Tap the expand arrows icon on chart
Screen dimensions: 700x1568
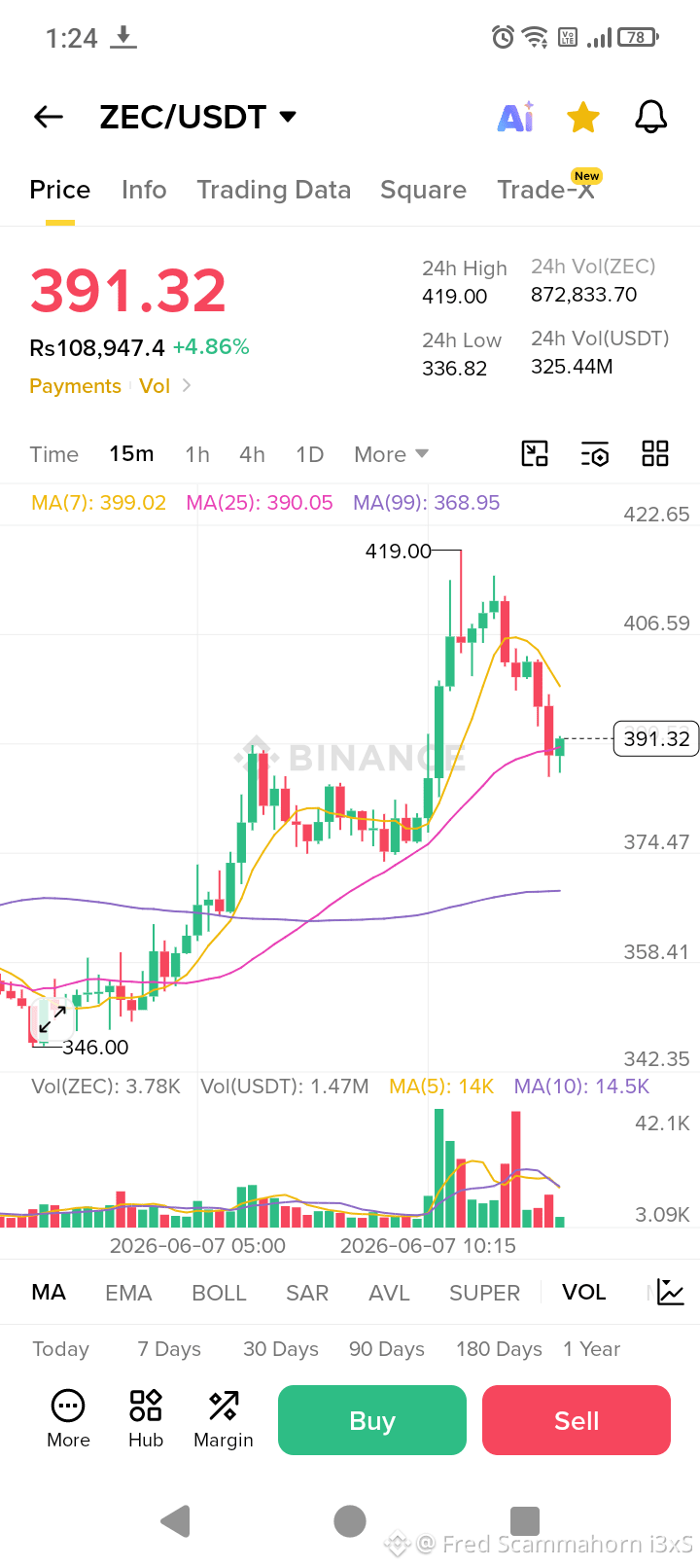(x=52, y=1018)
